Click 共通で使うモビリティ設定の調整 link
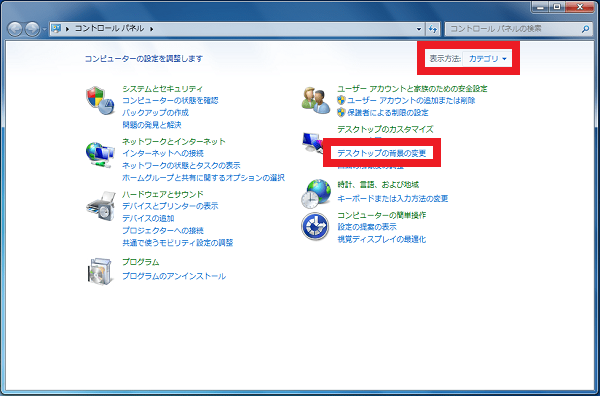The height and width of the screenshot is (396, 600). point(178,243)
